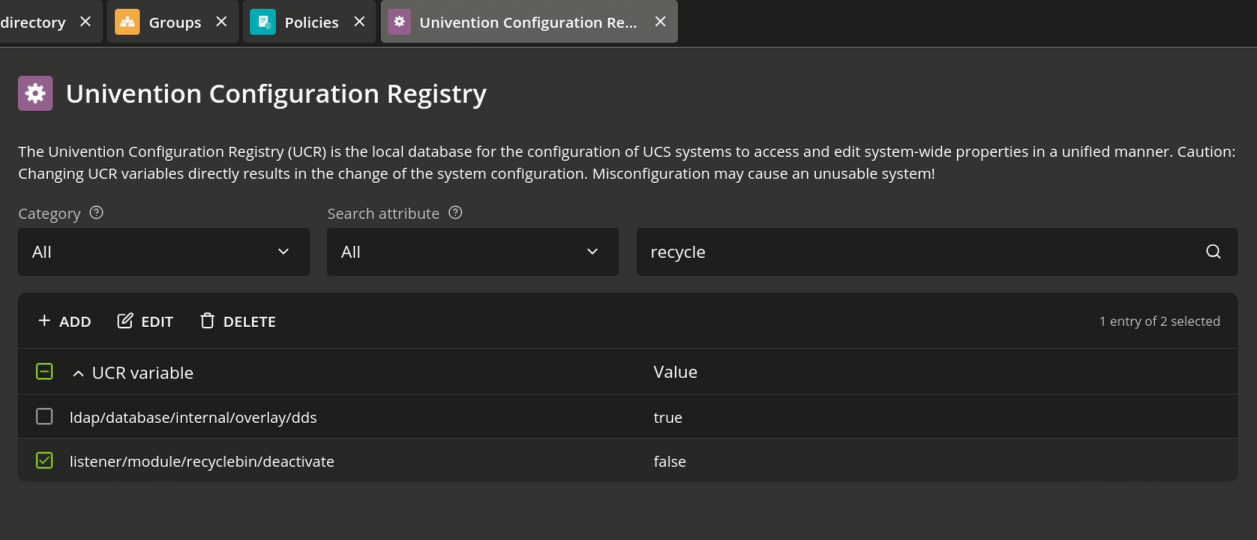Close the Policies tab

[359, 21]
